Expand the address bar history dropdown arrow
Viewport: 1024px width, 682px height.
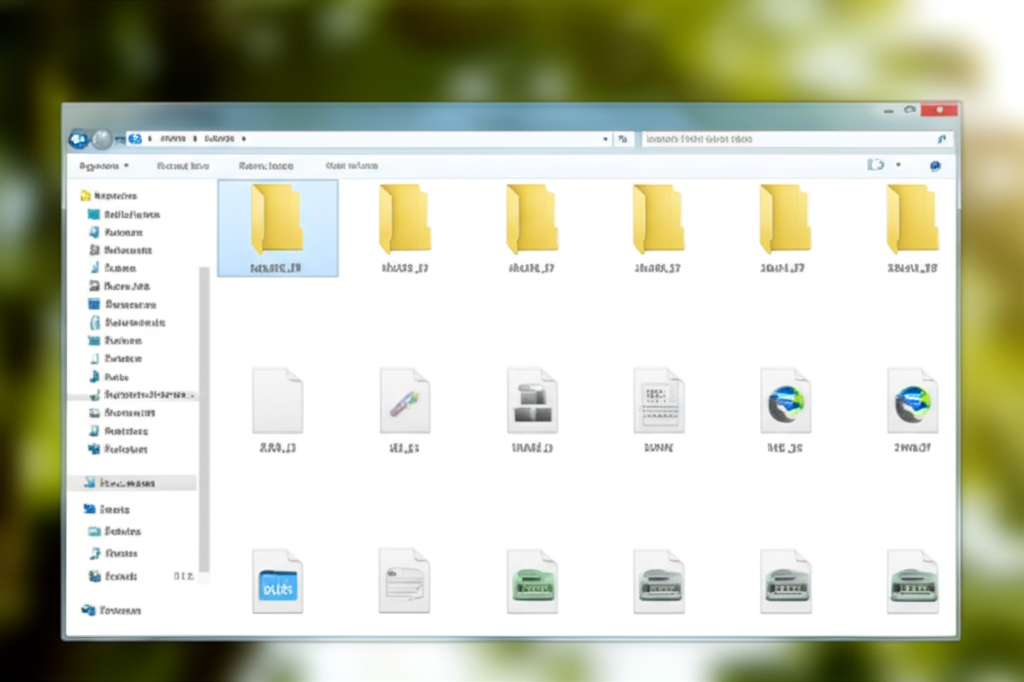(605, 140)
